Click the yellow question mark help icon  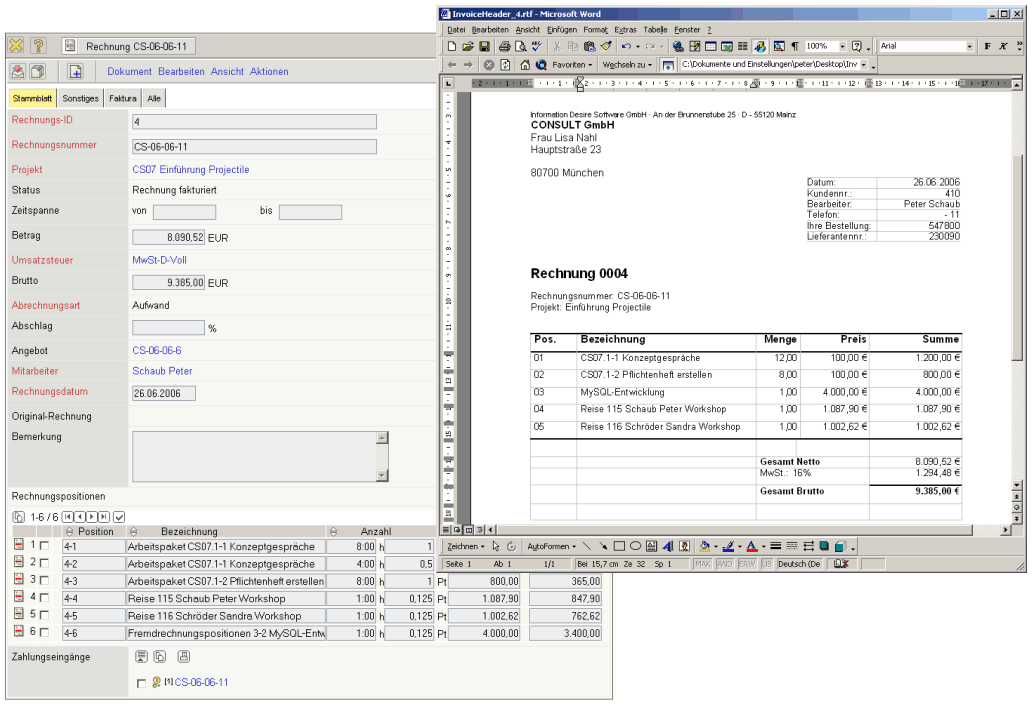pyautogui.click(x=38, y=46)
